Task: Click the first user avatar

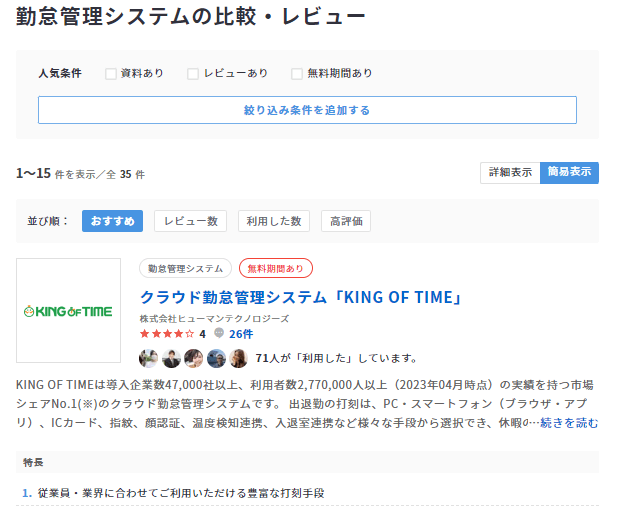Action: (x=148, y=358)
